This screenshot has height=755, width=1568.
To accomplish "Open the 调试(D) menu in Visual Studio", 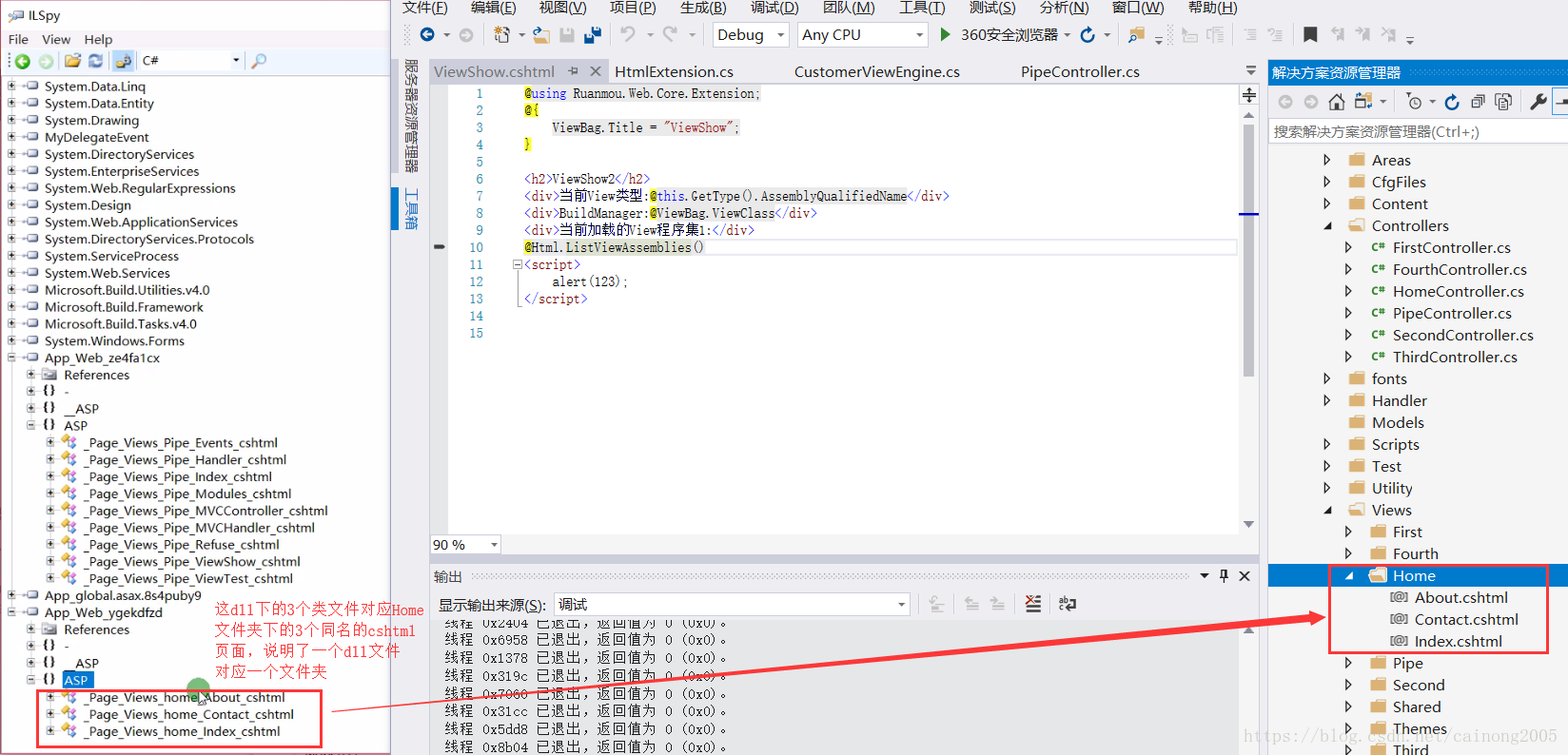I will click(x=774, y=9).
